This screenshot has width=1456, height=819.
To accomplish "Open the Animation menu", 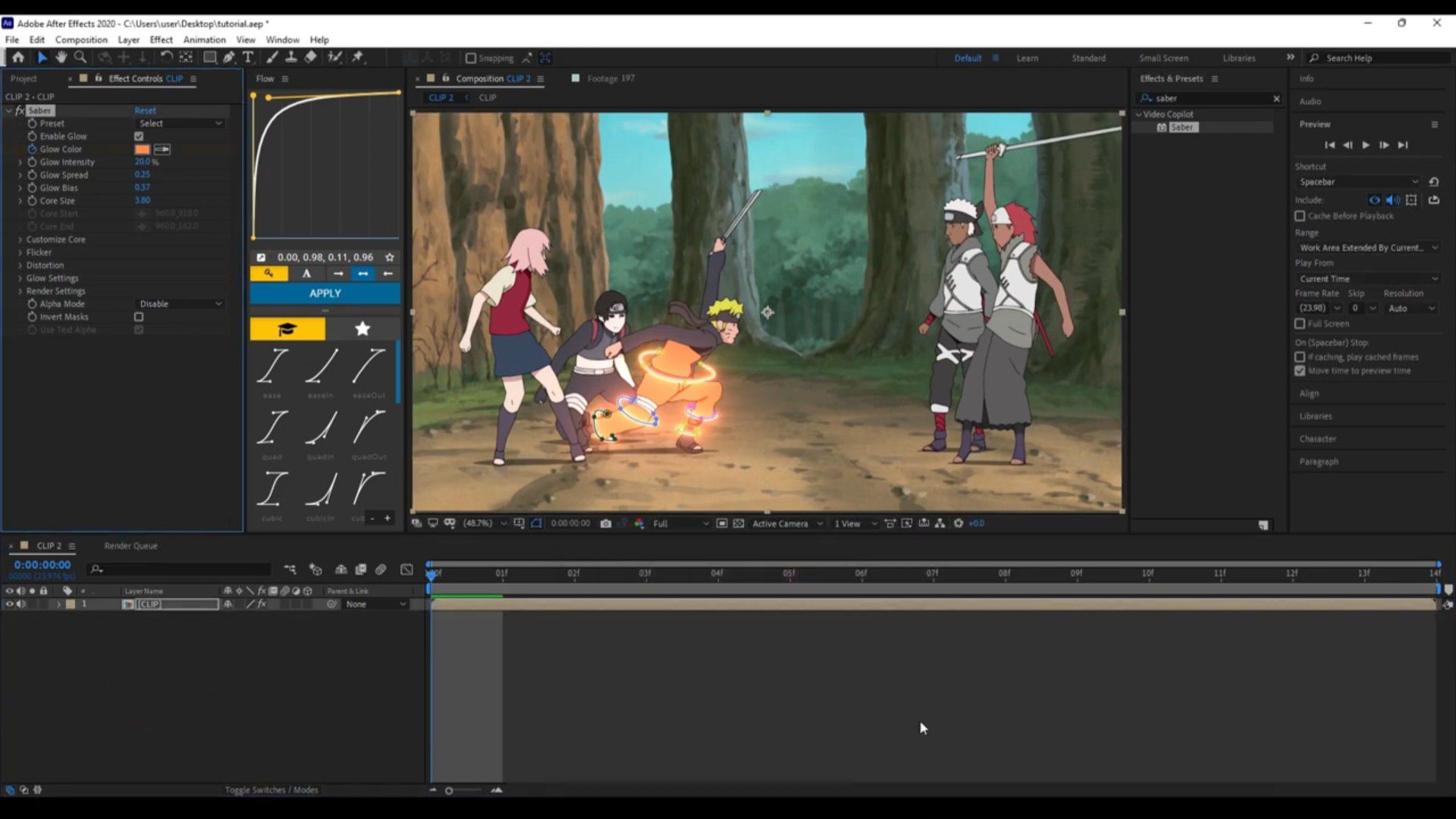I will [204, 39].
